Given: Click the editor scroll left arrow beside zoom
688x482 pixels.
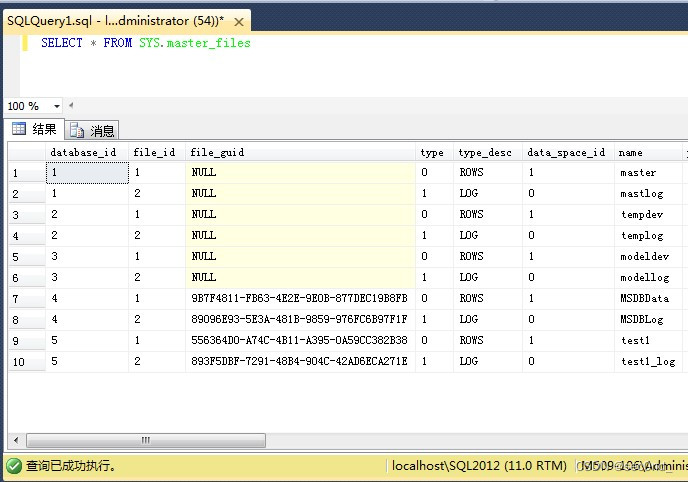Looking at the screenshot, I should [x=71, y=105].
